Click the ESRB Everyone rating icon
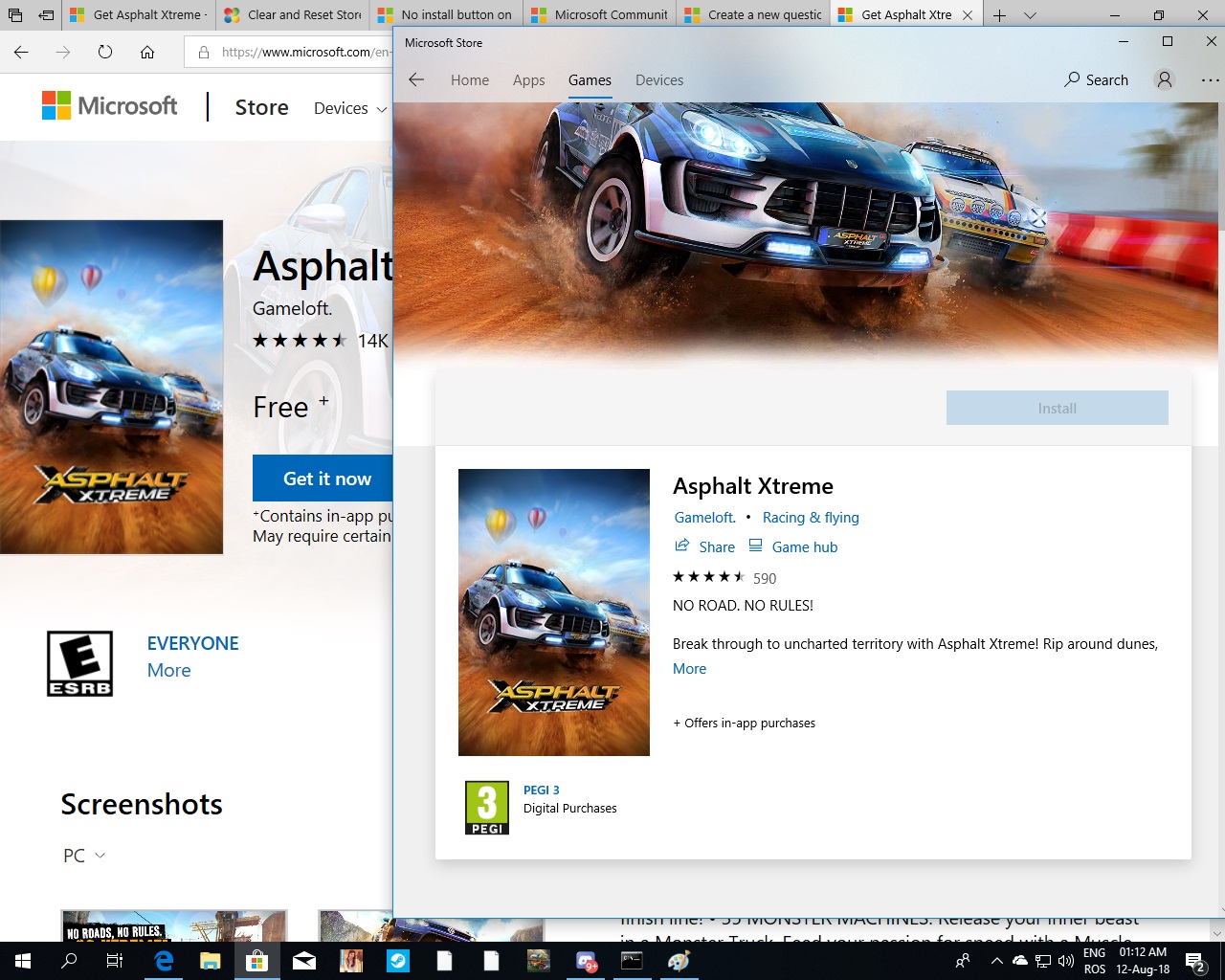This screenshot has height=980, width=1225. click(80, 663)
